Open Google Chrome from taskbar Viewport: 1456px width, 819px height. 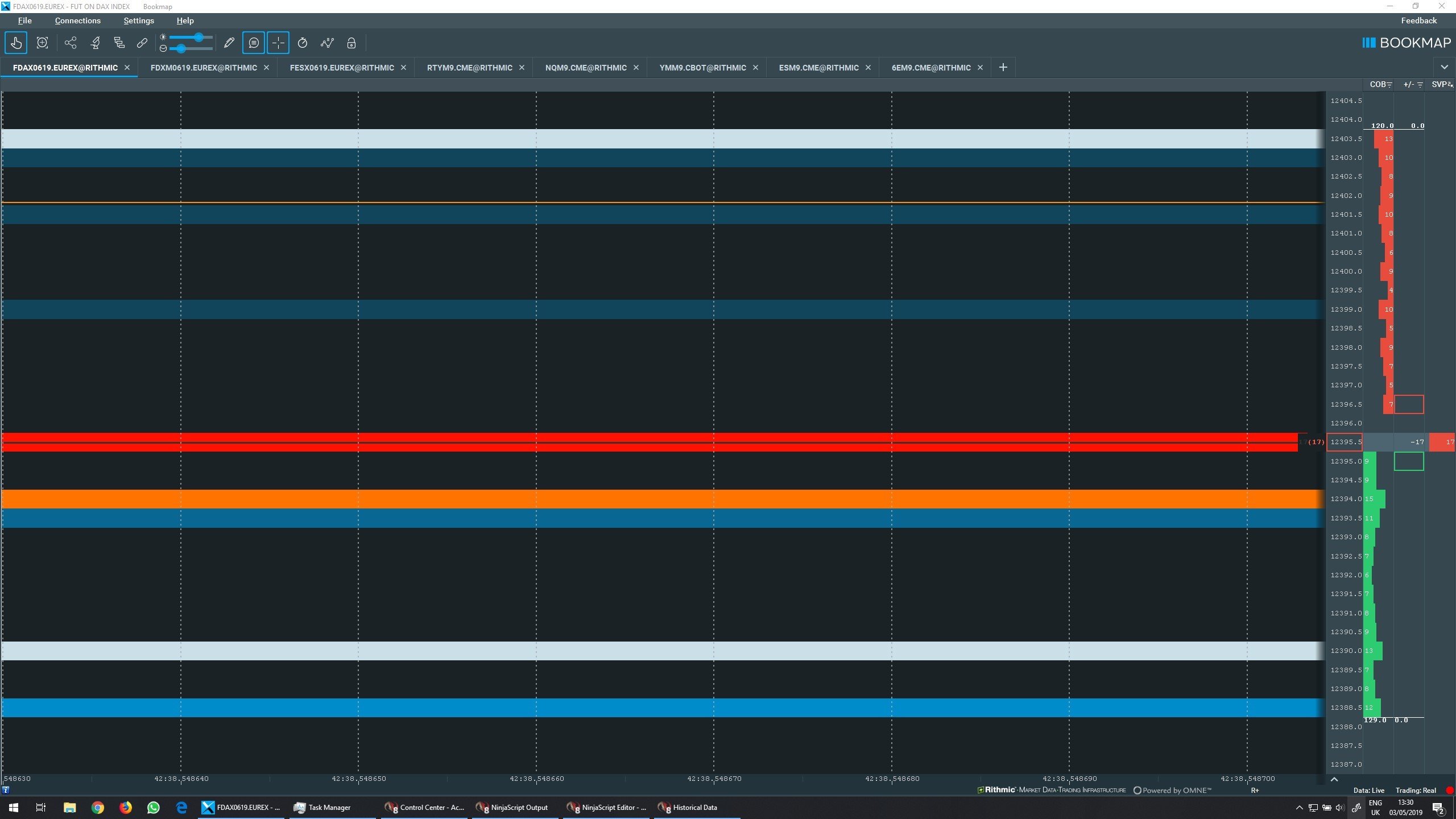coord(98,808)
